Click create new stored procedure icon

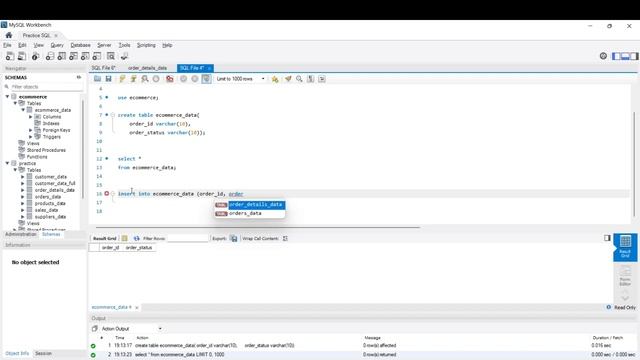pyautogui.click(x=85, y=56)
